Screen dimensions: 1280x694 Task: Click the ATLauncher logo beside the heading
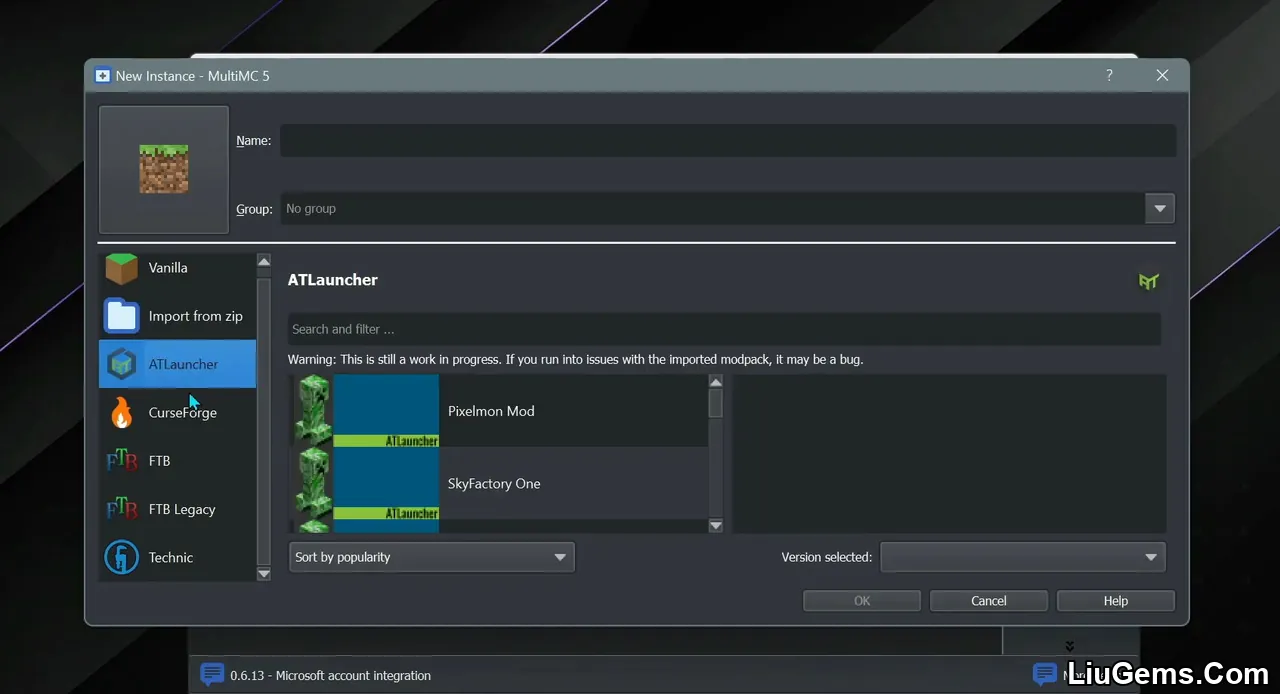pos(1148,281)
